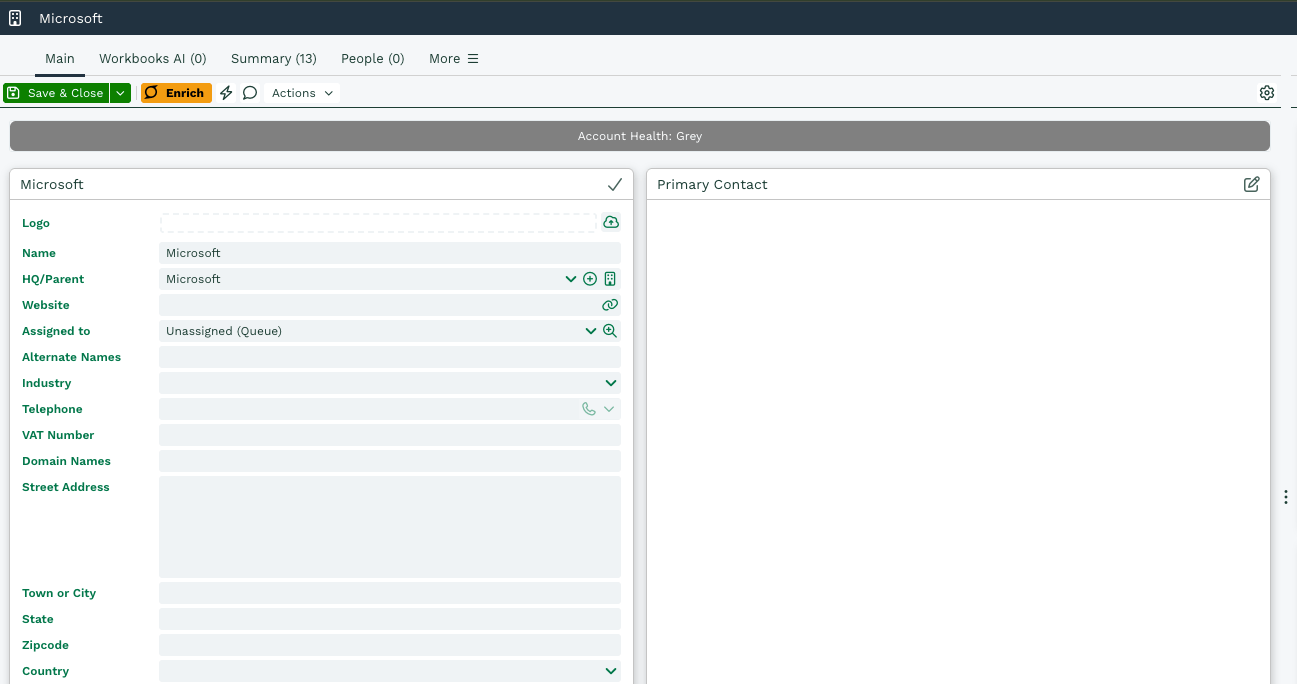The image size is (1297, 684).
Task: Click the Name input field
Action: click(x=390, y=253)
